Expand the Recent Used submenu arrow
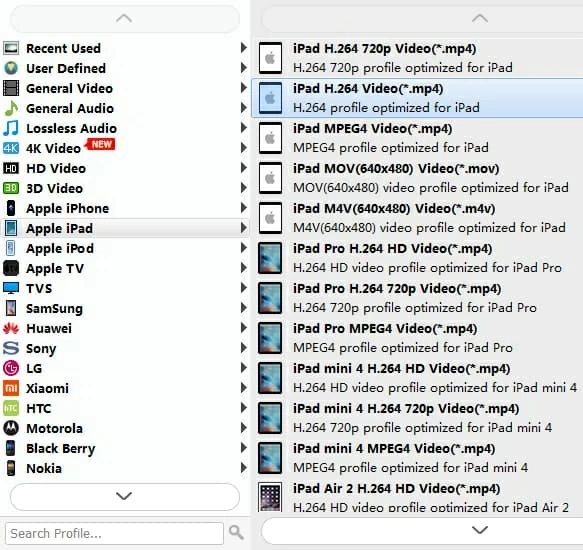Viewport: 583px width, 550px height. tap(244, 48)
